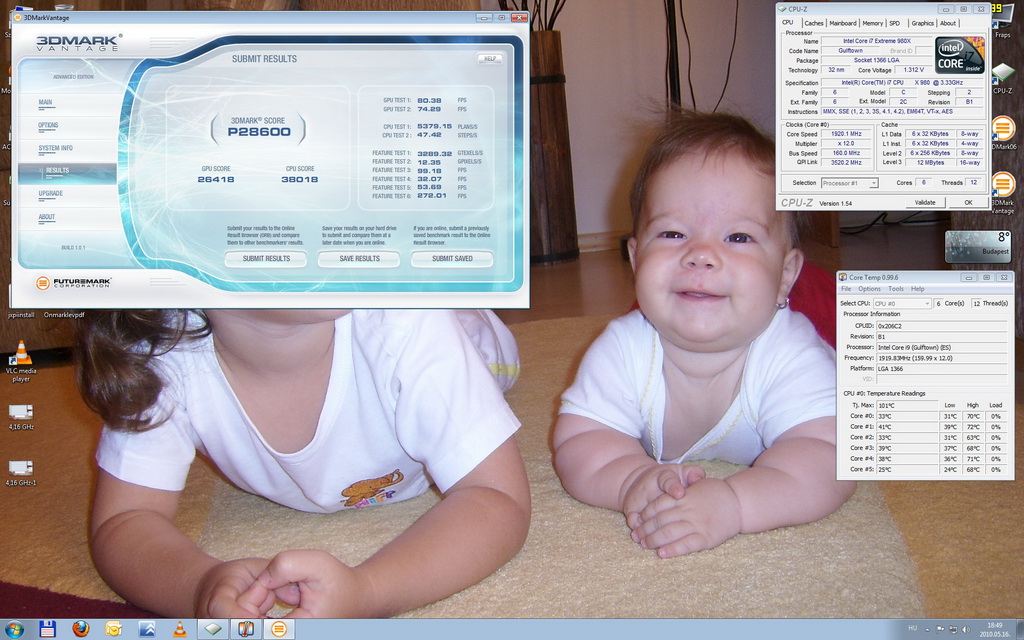The height and width of the screenshot is (640, 1024).
Task: Open the 3DMark Vantage desktop shortcut
Action: tap(1003, 193)
